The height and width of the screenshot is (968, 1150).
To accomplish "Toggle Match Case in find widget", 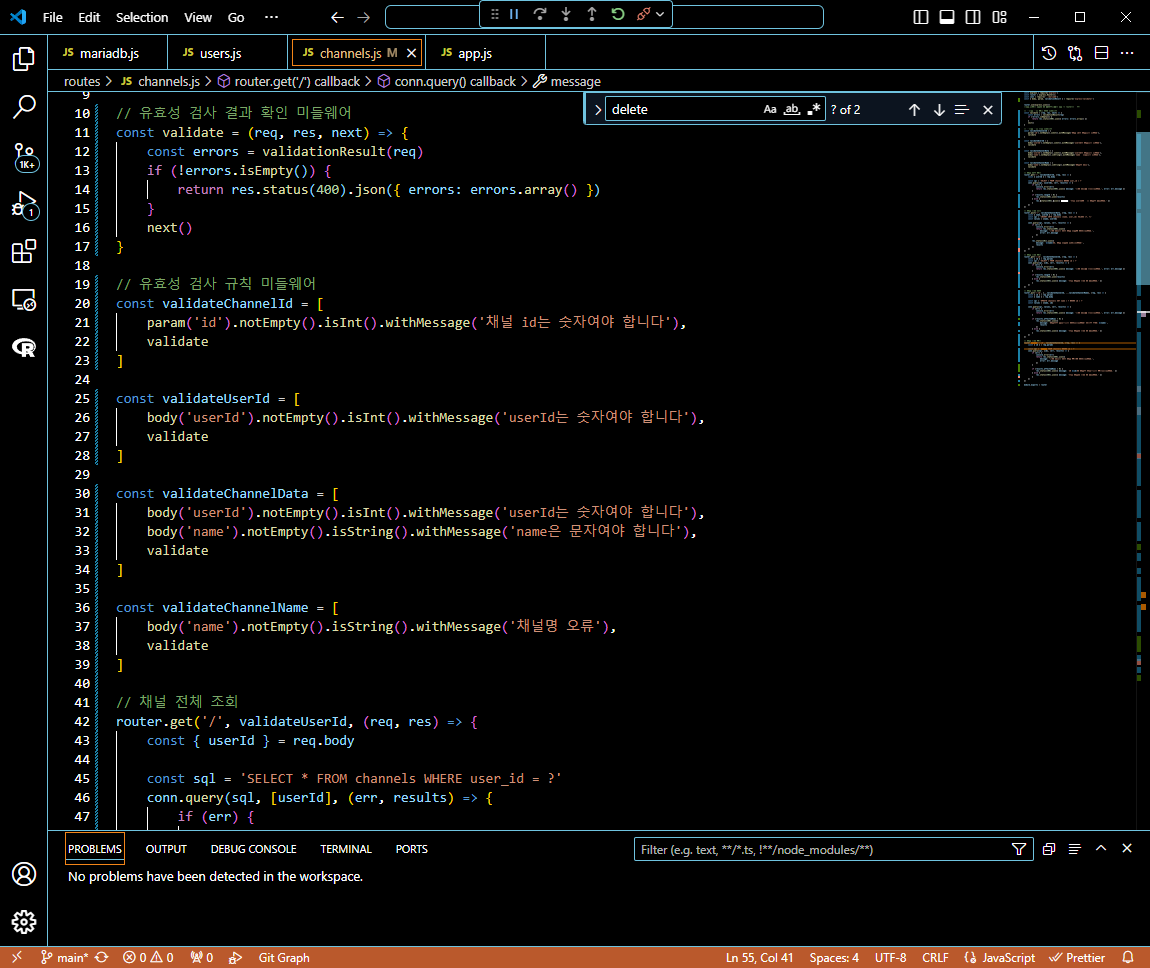I will (769, 109).
